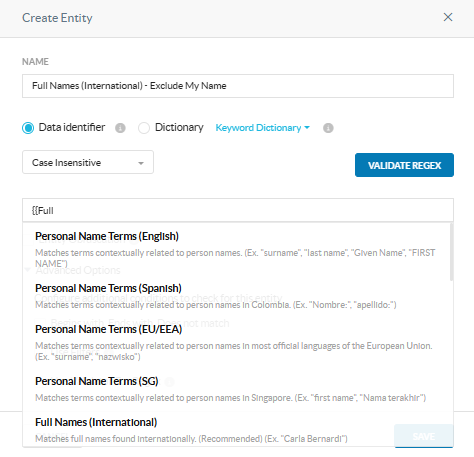Open the Case Insensitive dropdown
Image resolution: width=474 pixels, height=457 pixels.
click(88, 162)
